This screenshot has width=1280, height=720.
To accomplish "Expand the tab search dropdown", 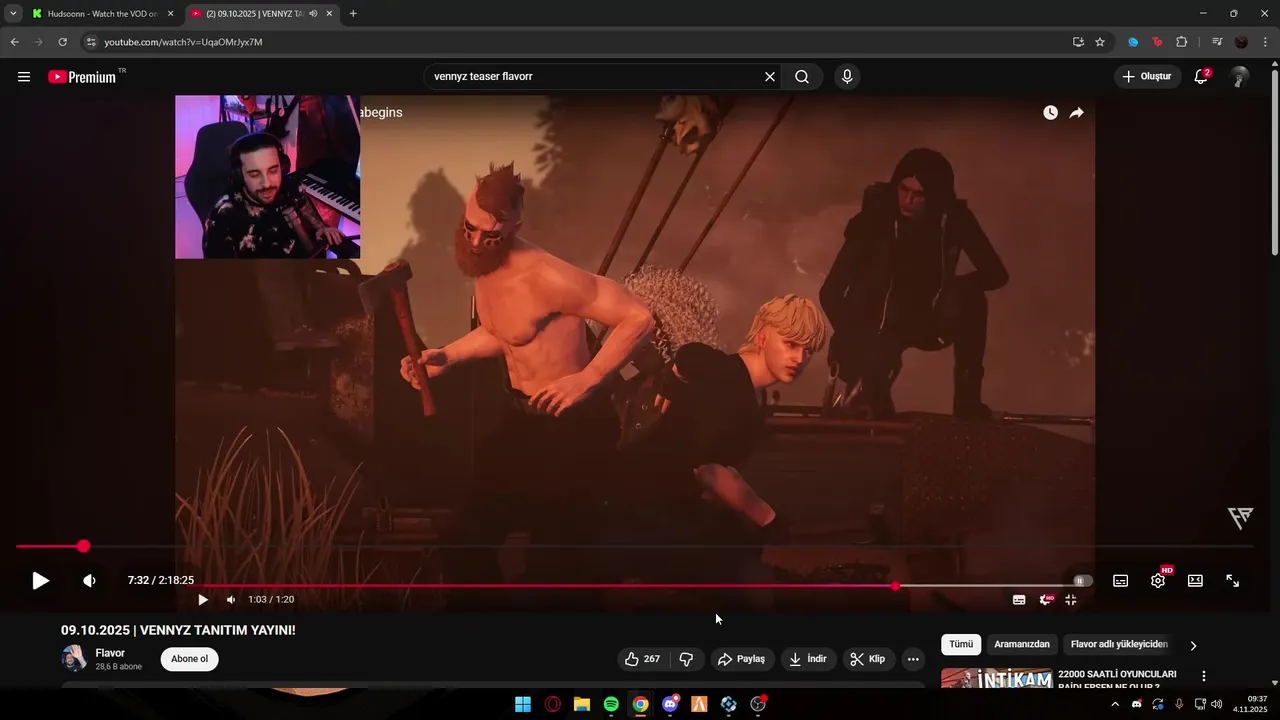I will (x=13, y=14).
